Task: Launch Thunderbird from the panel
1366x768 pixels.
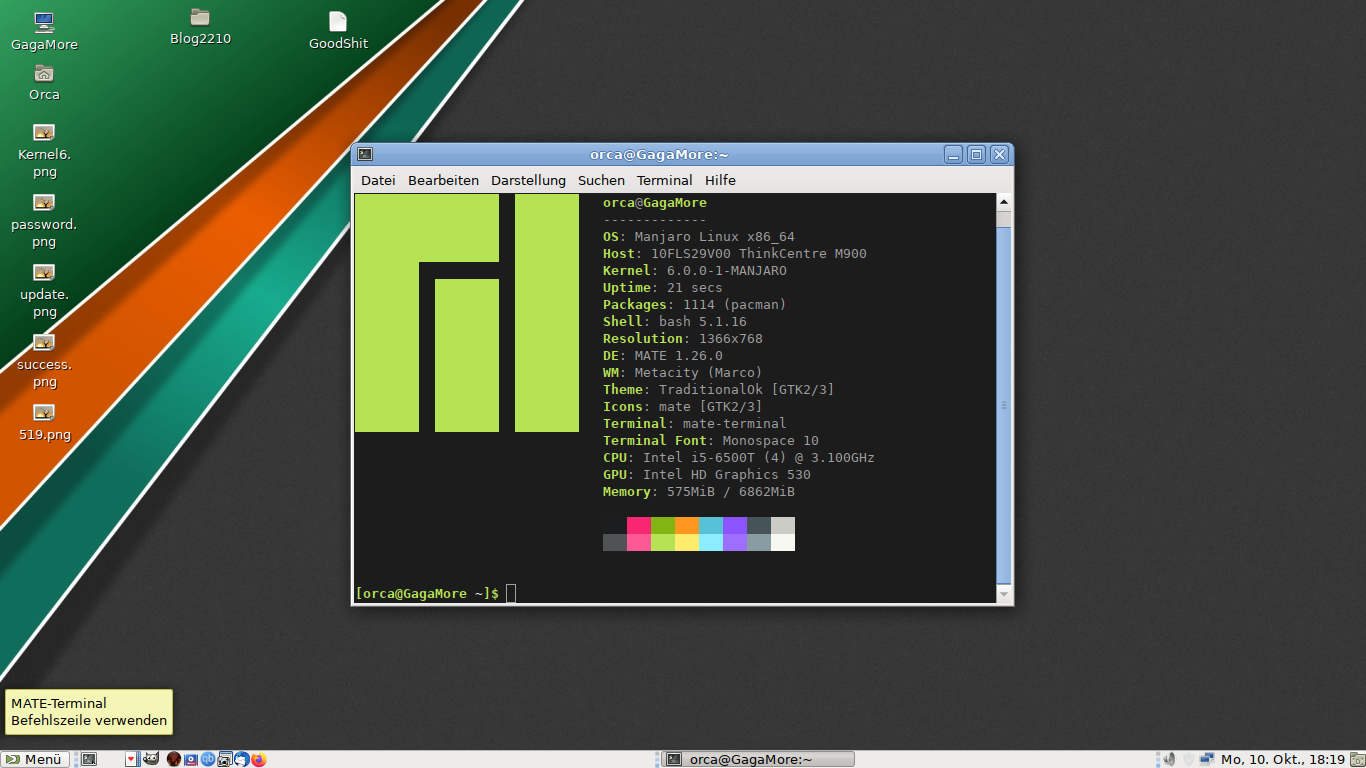Action: (x=241, y=759)
